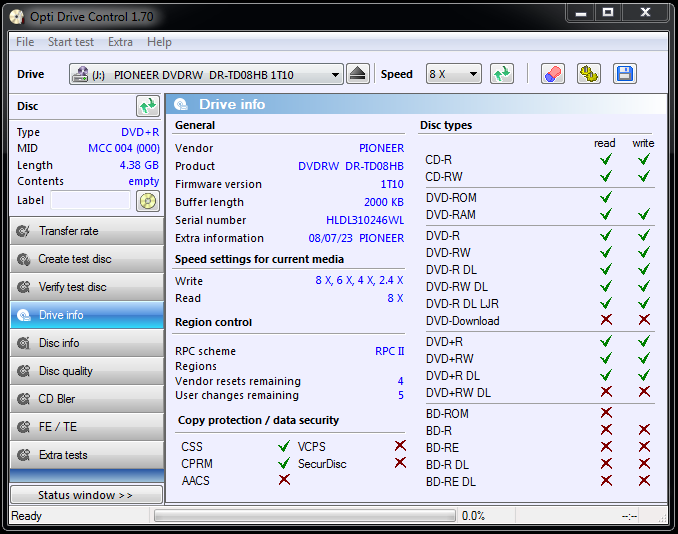
Task: Open the drive selection dropdown
Action: click(x=206, y=74)
